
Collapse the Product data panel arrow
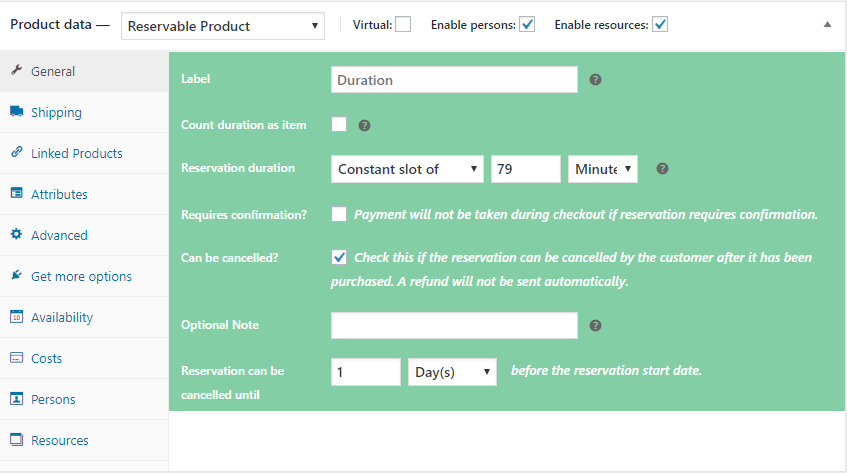pos(826,25)
